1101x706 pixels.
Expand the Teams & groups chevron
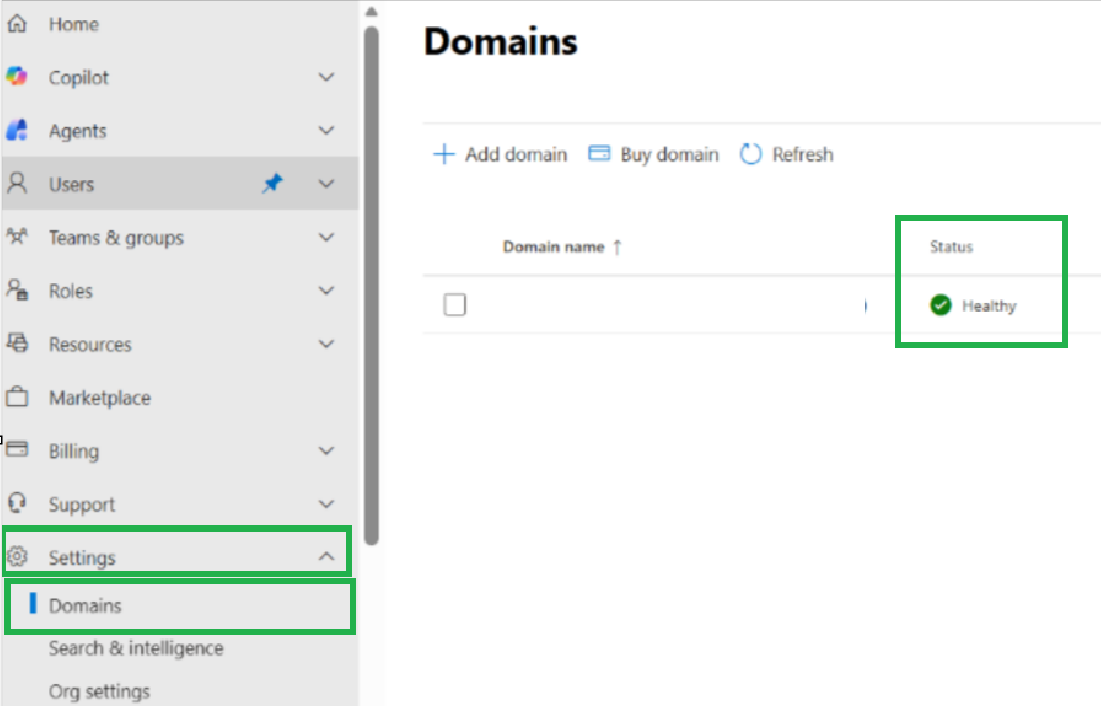[x=326, y=237]
